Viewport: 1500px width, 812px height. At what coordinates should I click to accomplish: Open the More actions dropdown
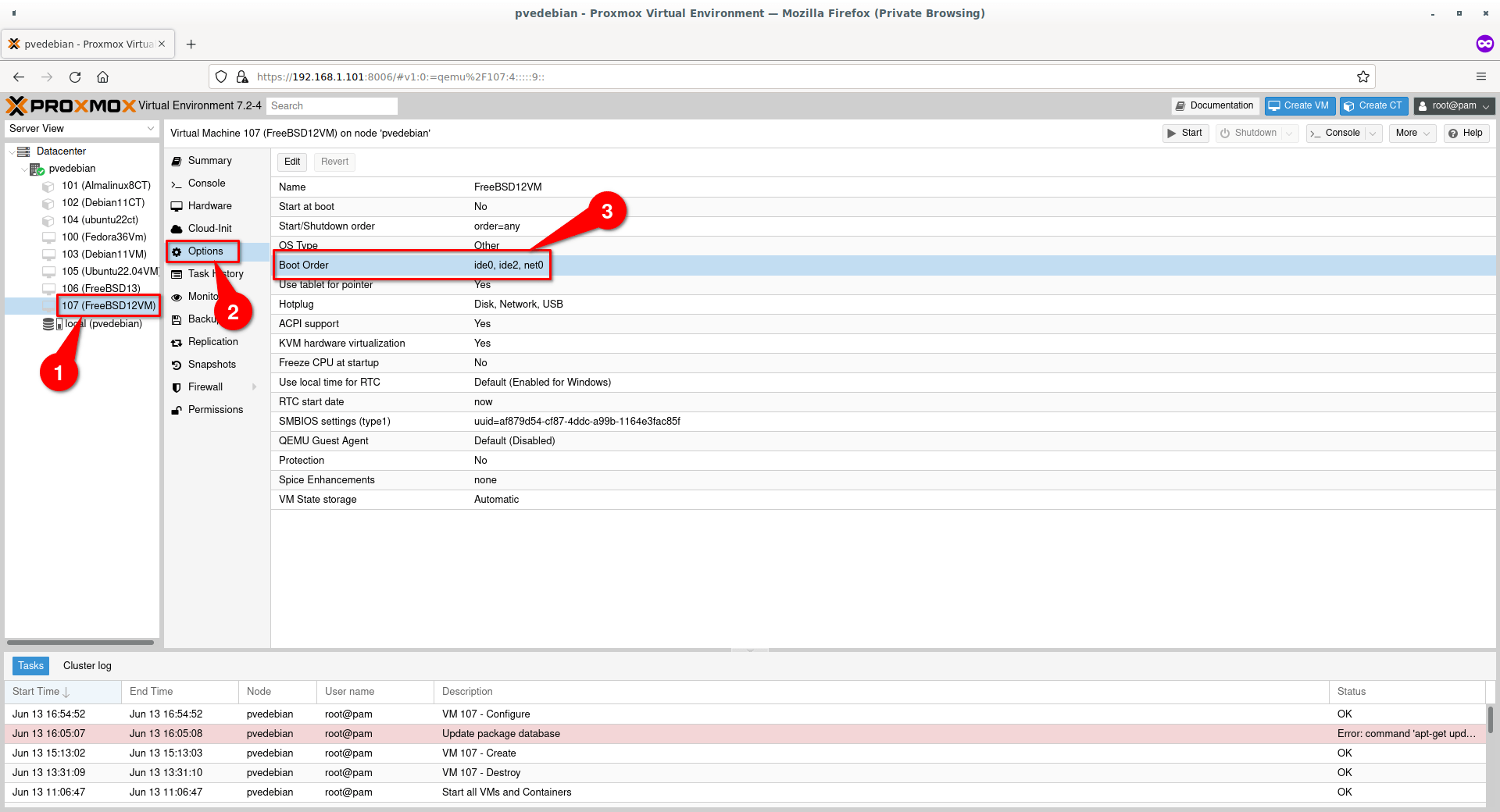(1412, 134)
